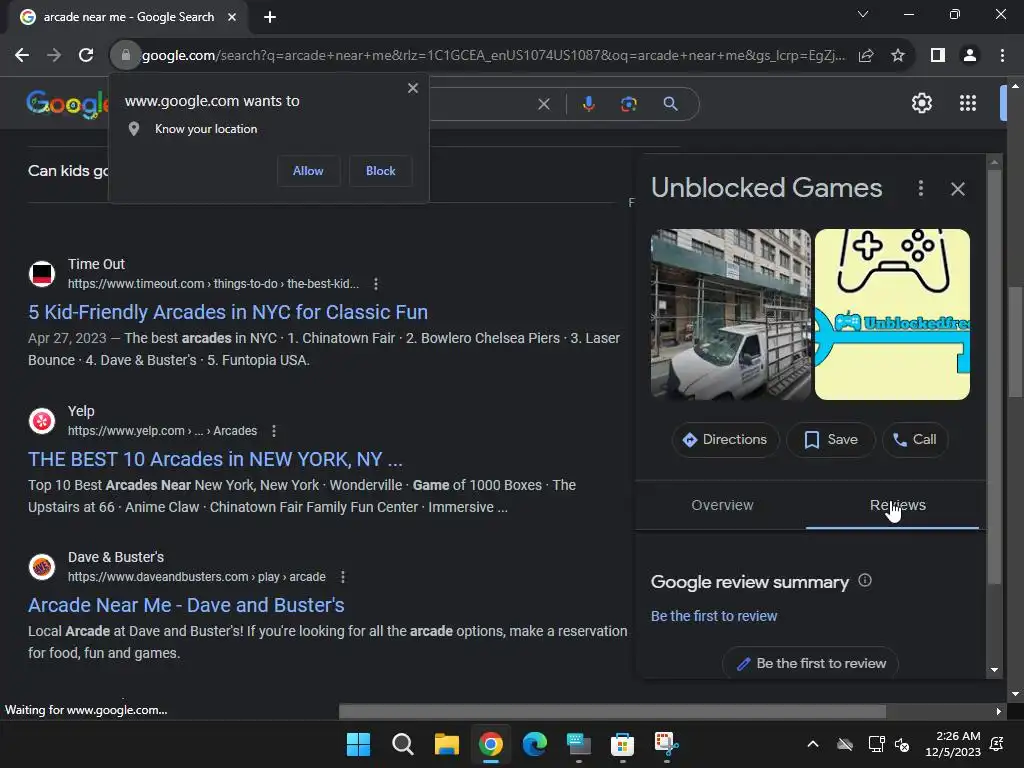This screenshot has height=768, width=1024.
Task: Open Microsoft Edge from the taskbar
Action: click(534, 744)
